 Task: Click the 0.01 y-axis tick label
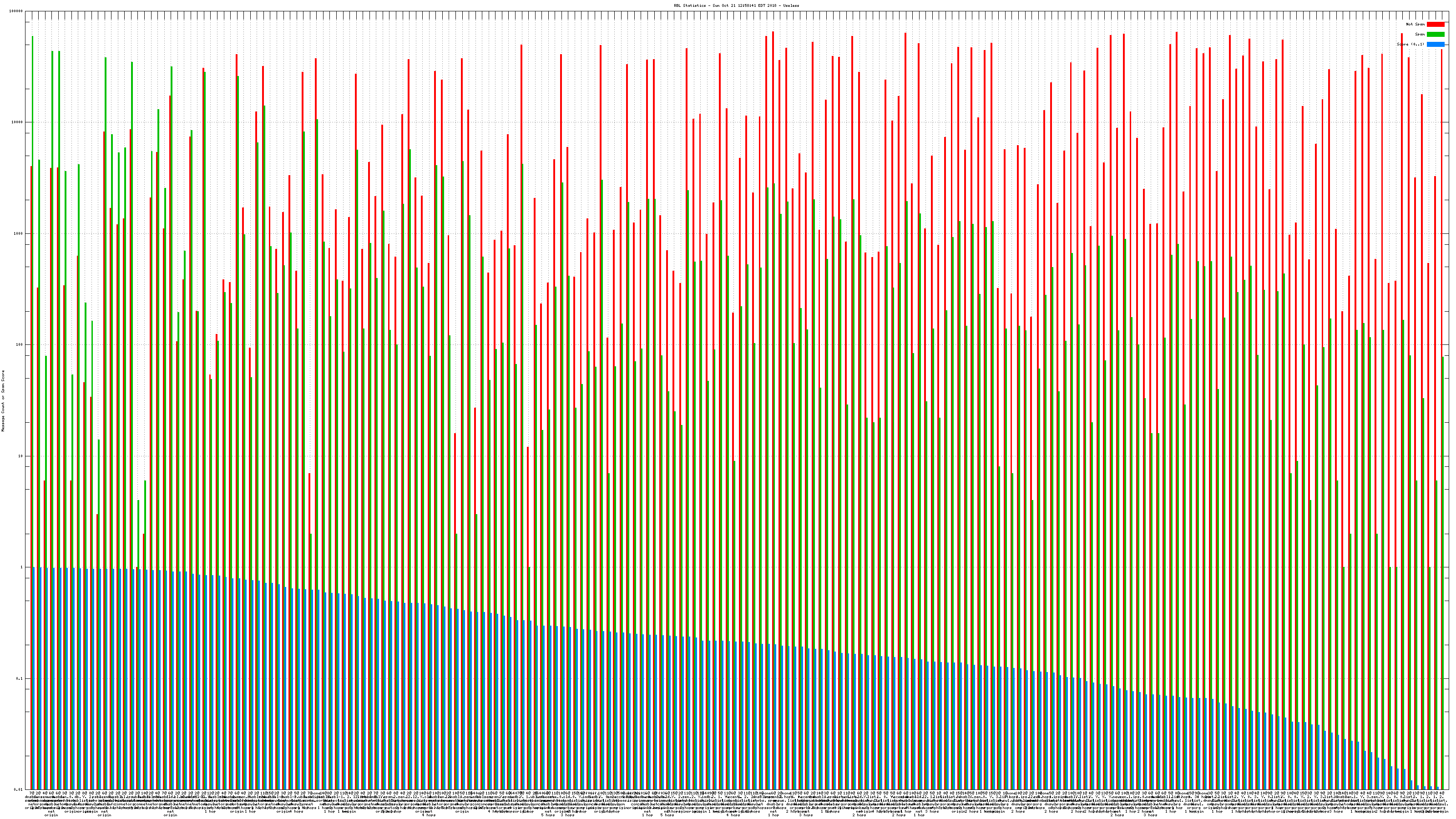19,789
